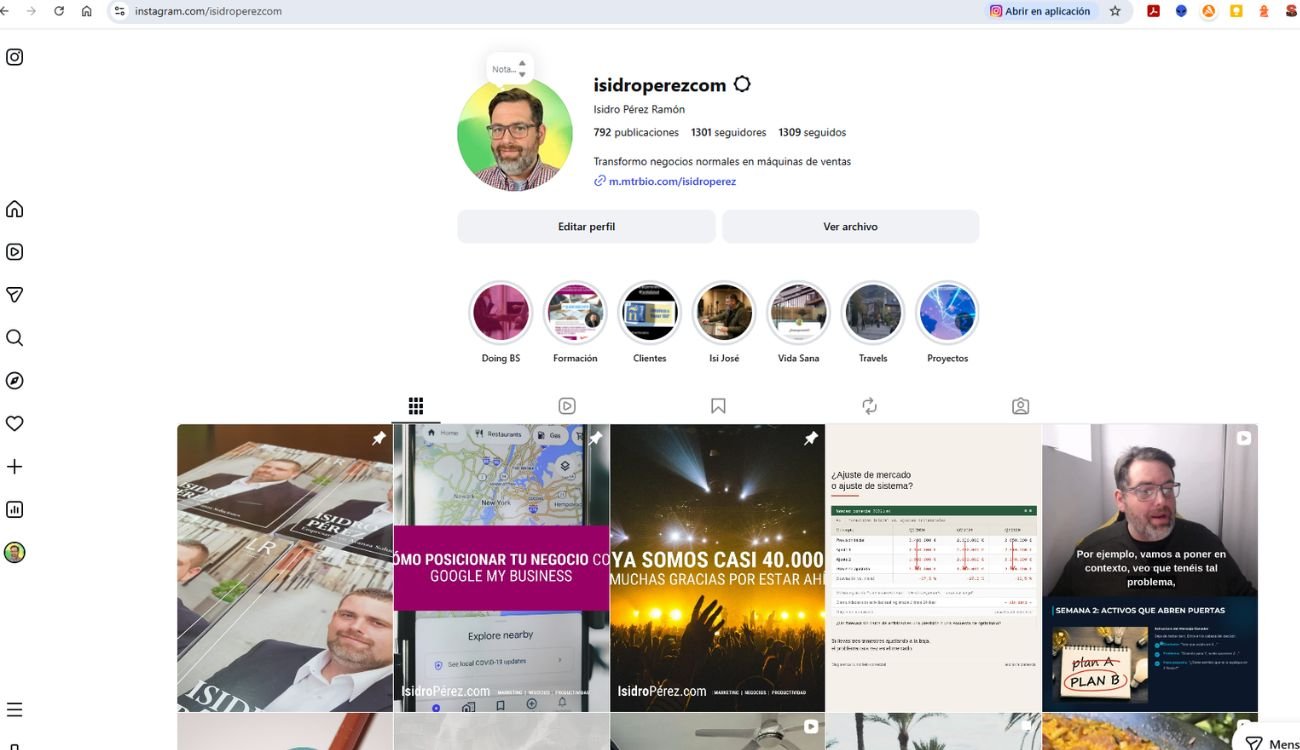Click the Ver archivo button
The image size is (1300, 750).
click(x=850, y=227)
